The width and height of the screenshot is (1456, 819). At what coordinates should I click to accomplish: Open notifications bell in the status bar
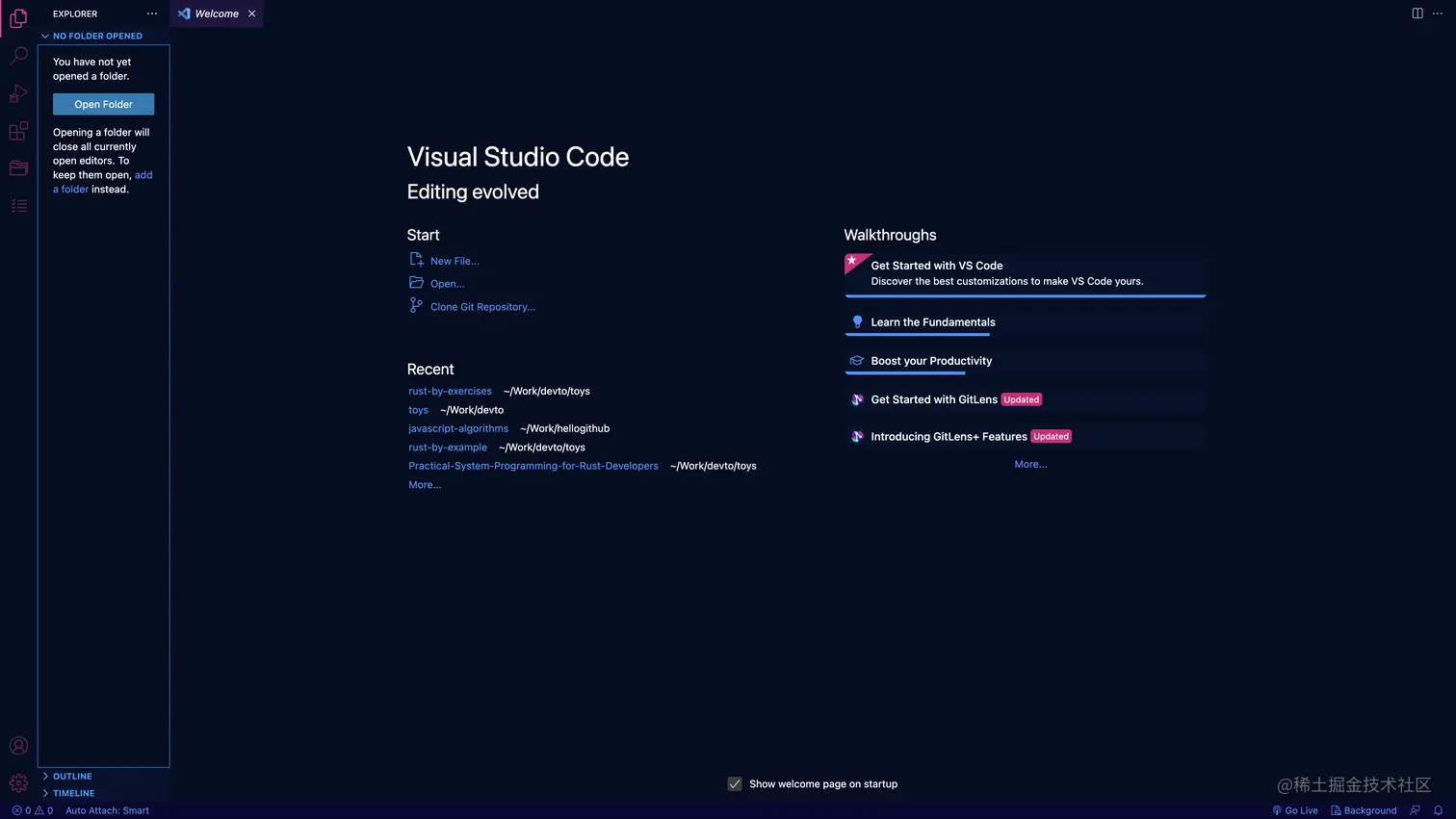click(1439, 810)
